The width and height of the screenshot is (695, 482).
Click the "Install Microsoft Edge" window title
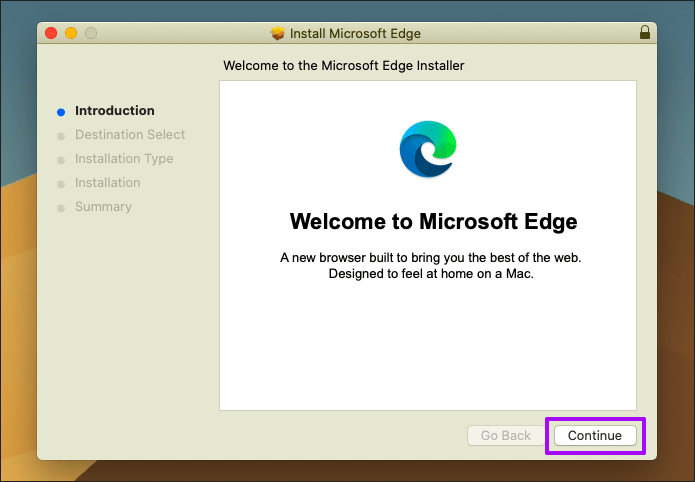coord(355,33)
